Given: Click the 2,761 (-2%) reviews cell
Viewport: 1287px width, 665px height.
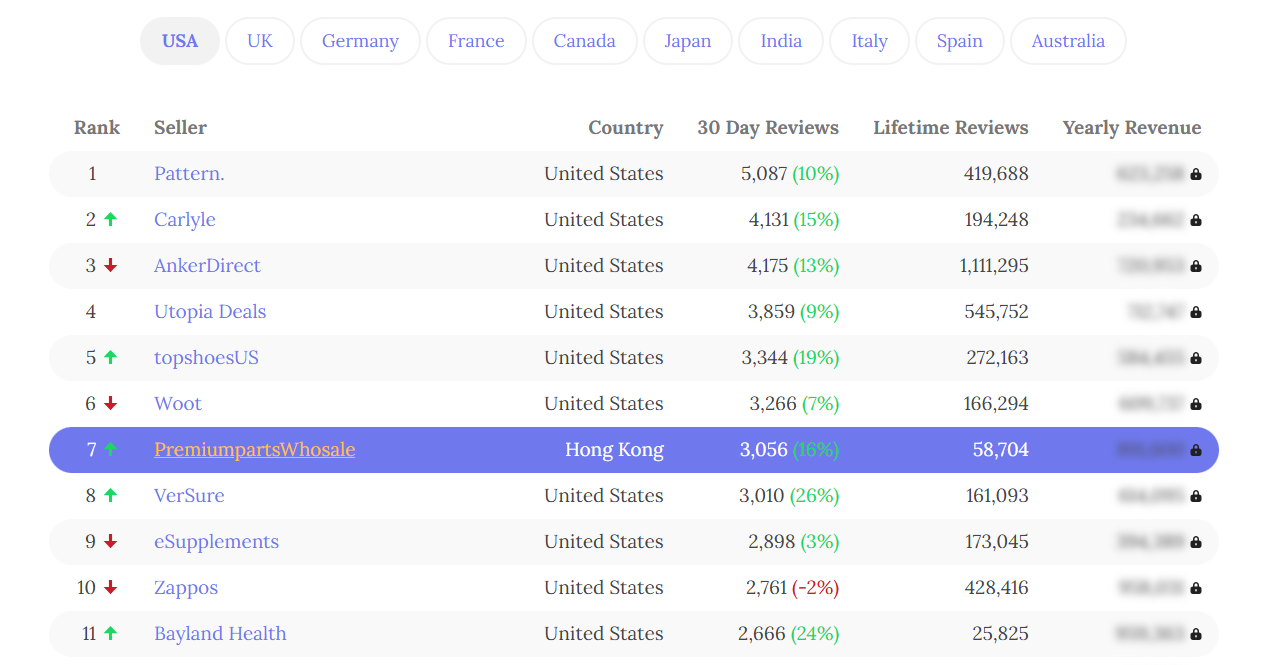Looking at the screenshot, I should (x=793, y=588).
